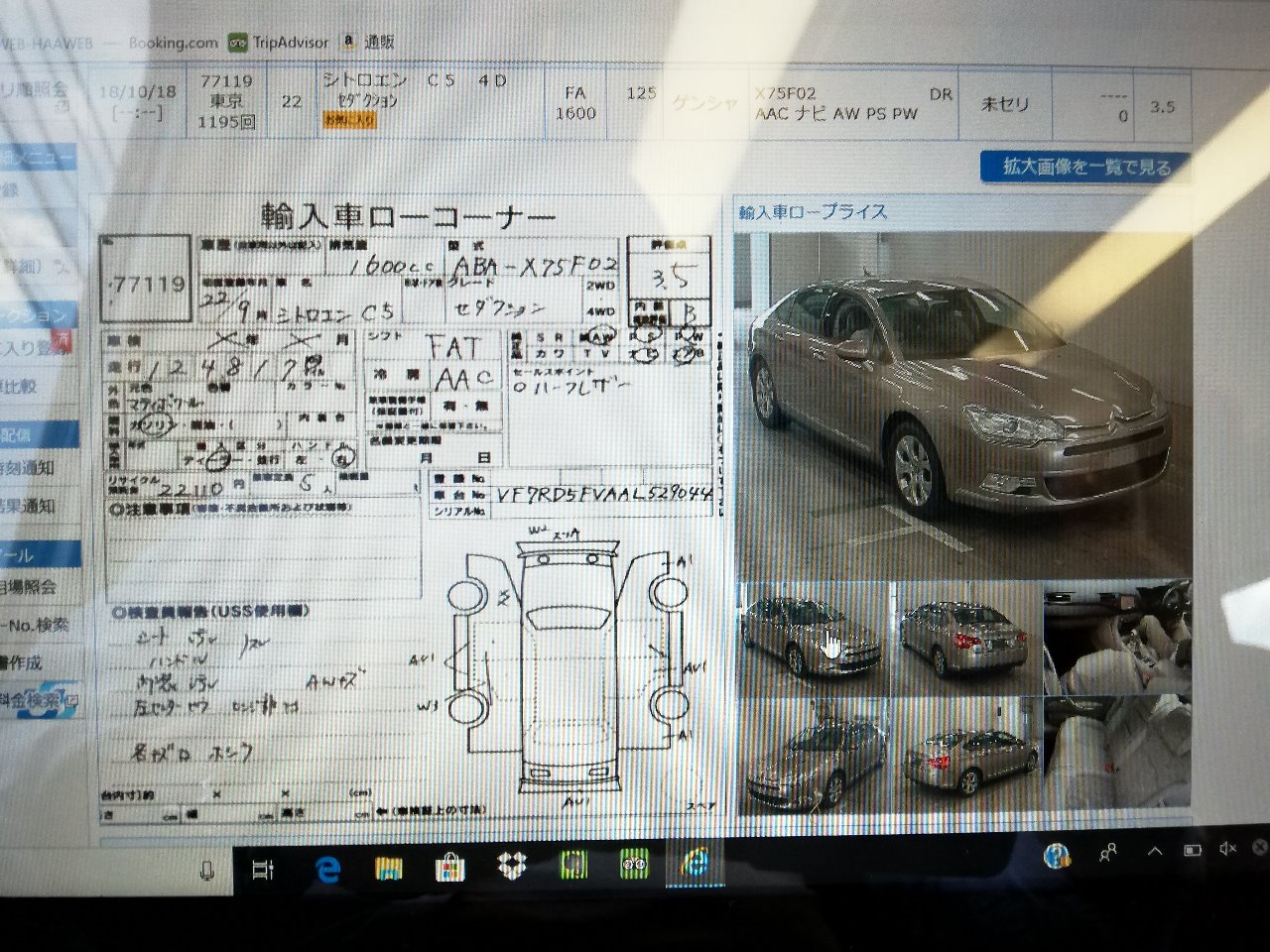The height and width of the screenshot is (952, 1270).
Task: Select the rear seat interior thumbnail
Action: (x=1117, y=754)
